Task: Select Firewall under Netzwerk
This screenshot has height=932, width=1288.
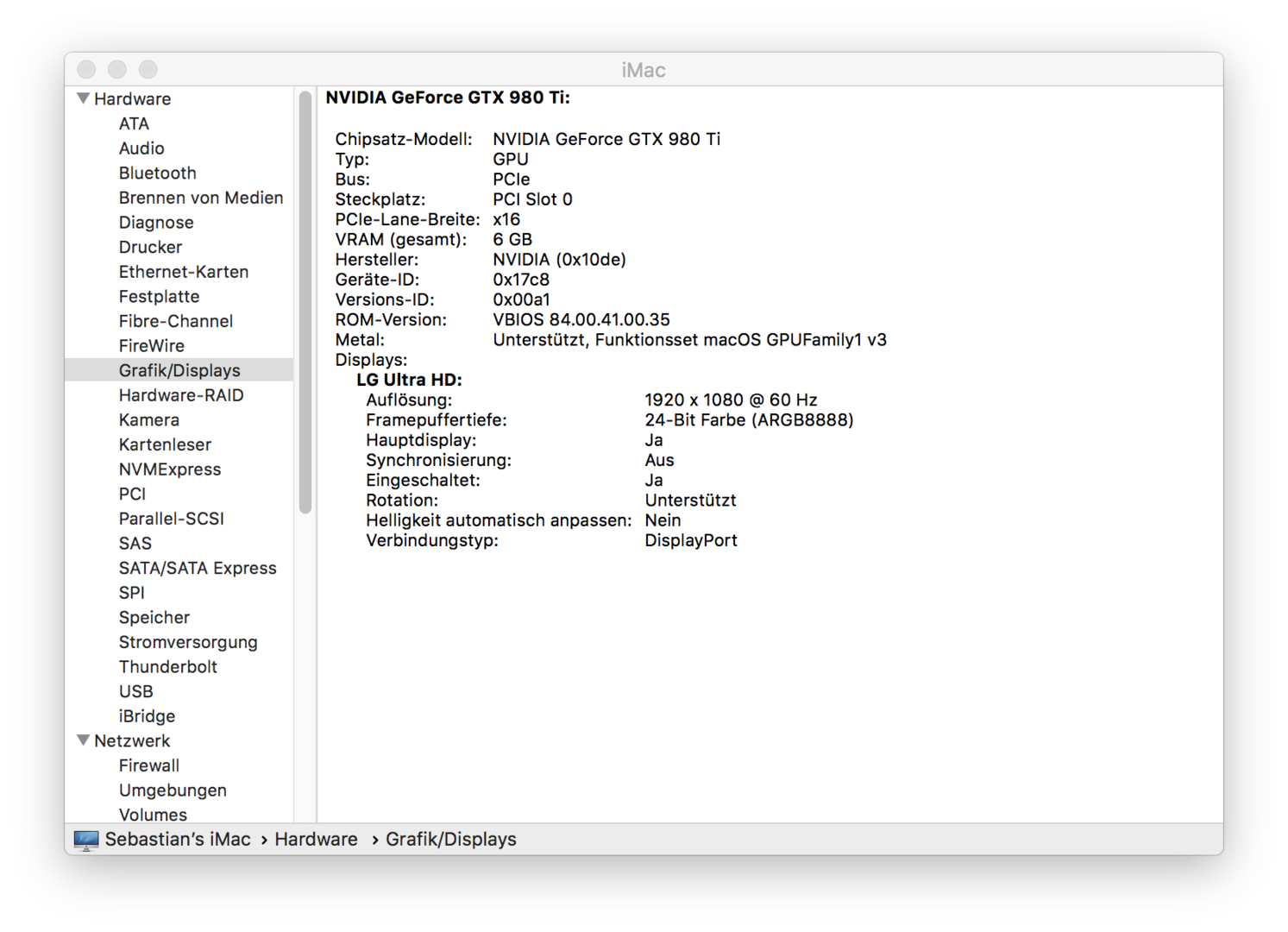Action: coord(149,765)
